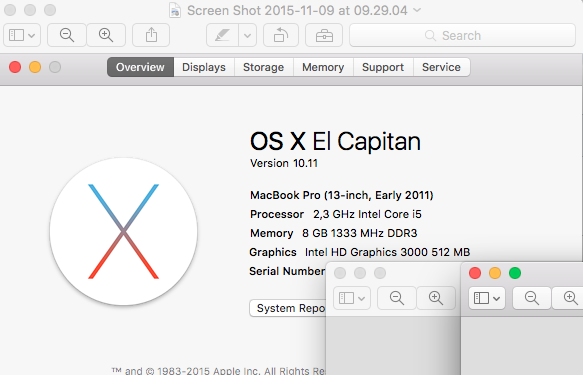Click the El Capitan X logo

123,232
